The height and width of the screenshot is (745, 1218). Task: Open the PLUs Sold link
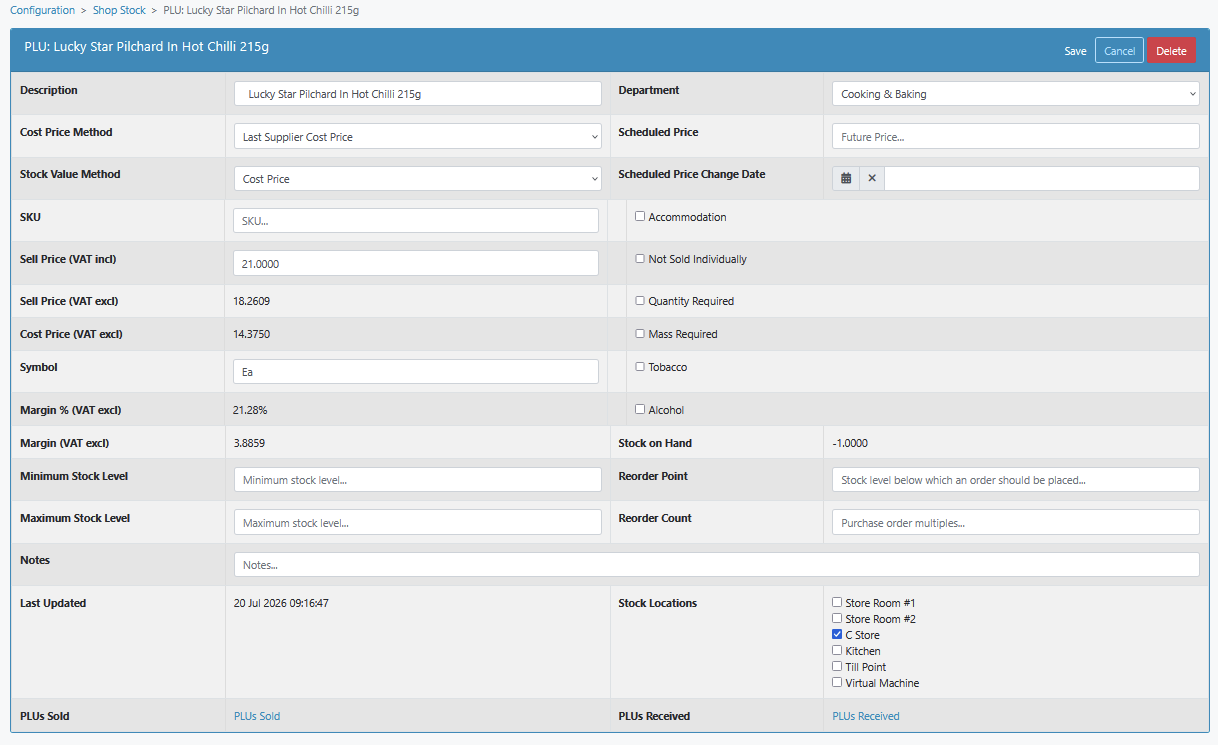point(257,716)
